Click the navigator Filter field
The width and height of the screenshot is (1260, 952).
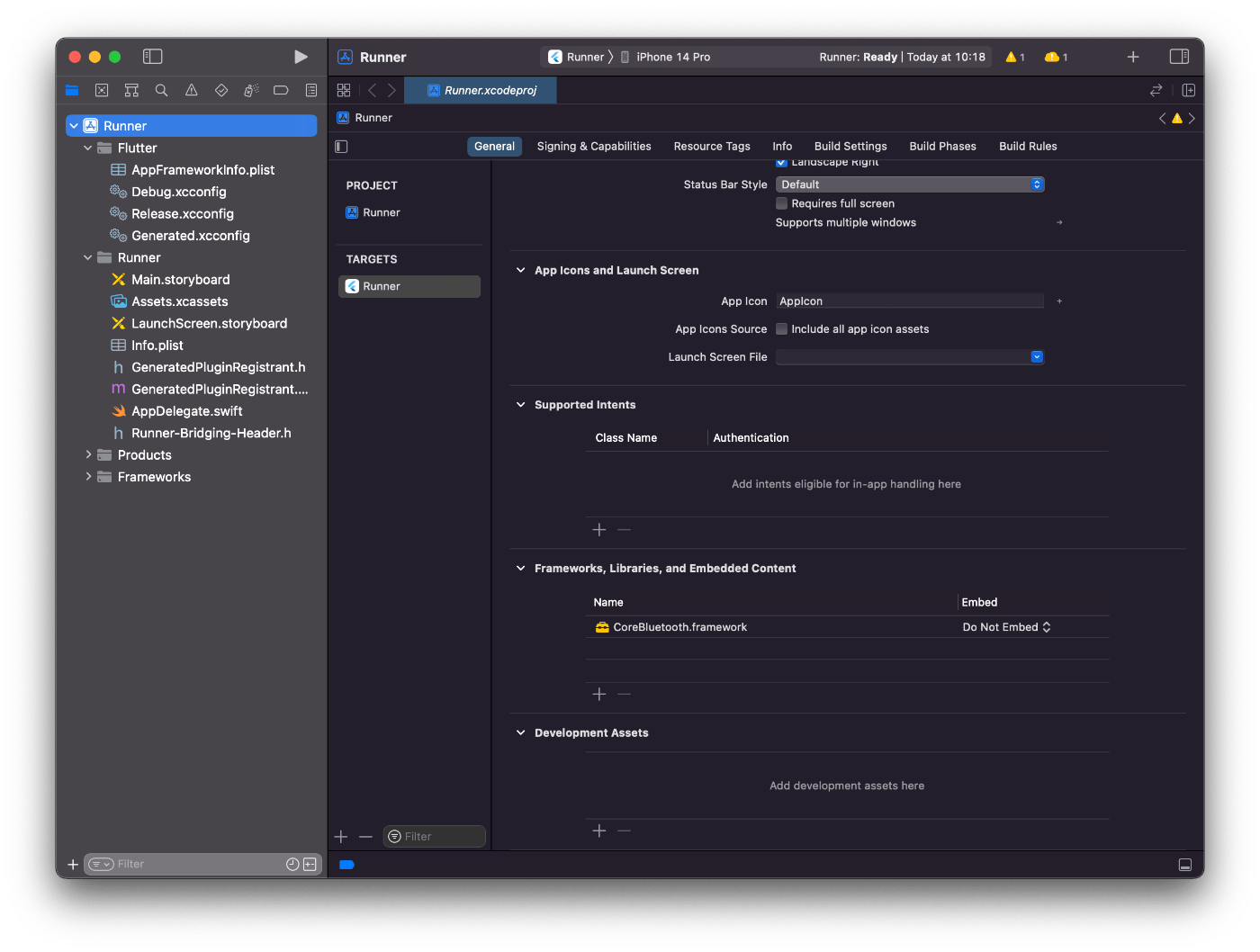coord(202,865)
